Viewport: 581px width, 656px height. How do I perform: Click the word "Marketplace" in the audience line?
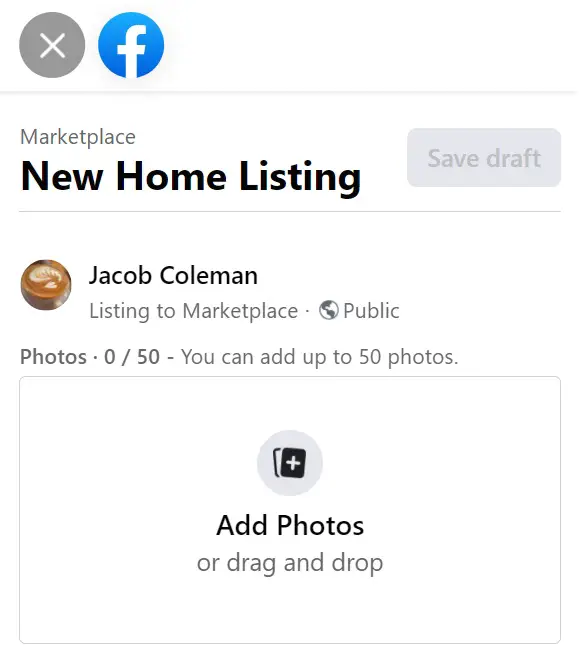click(241, 310)
